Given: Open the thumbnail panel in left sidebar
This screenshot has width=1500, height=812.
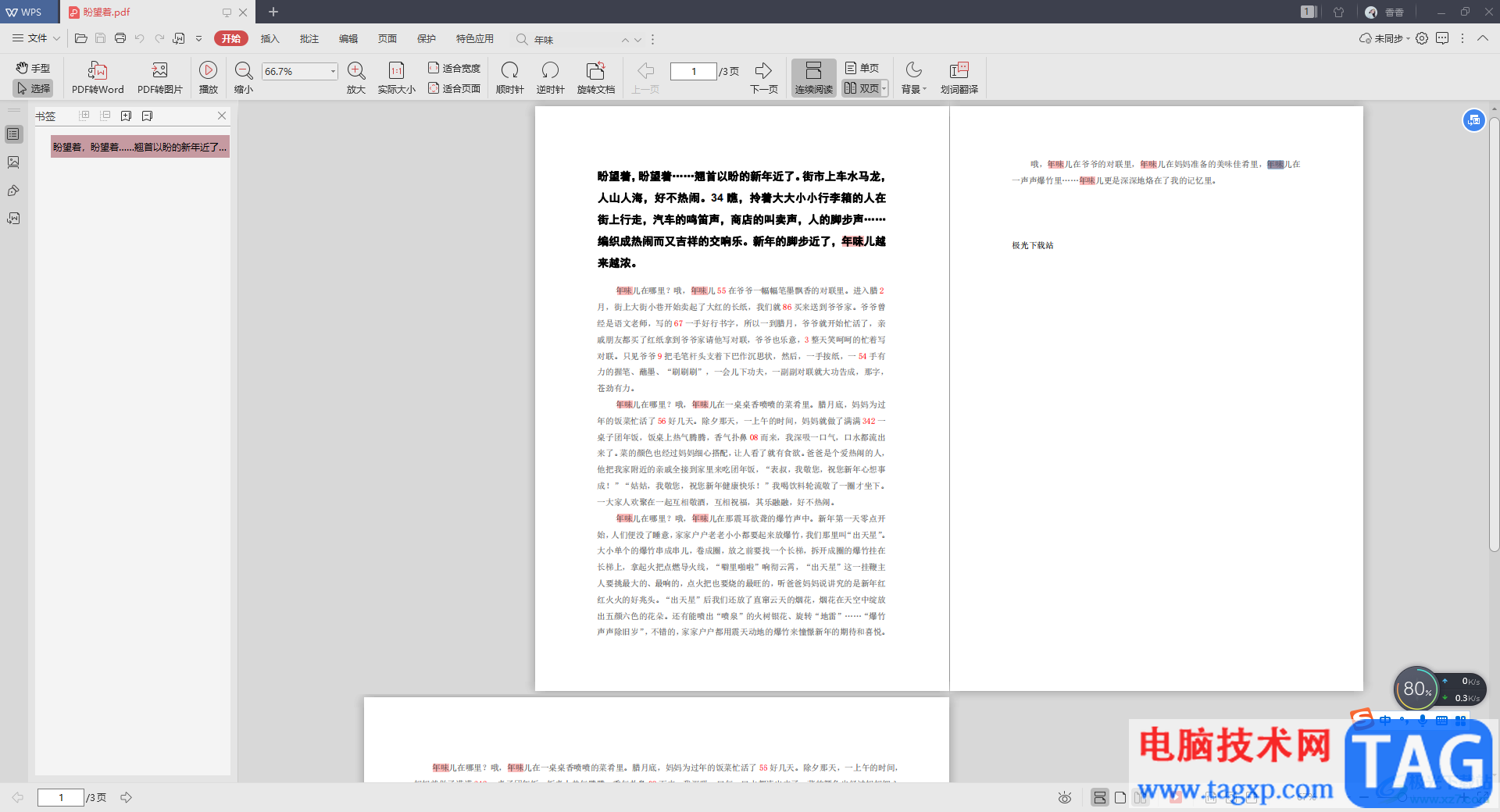Looking at the screenshot, I should point(13,162).
